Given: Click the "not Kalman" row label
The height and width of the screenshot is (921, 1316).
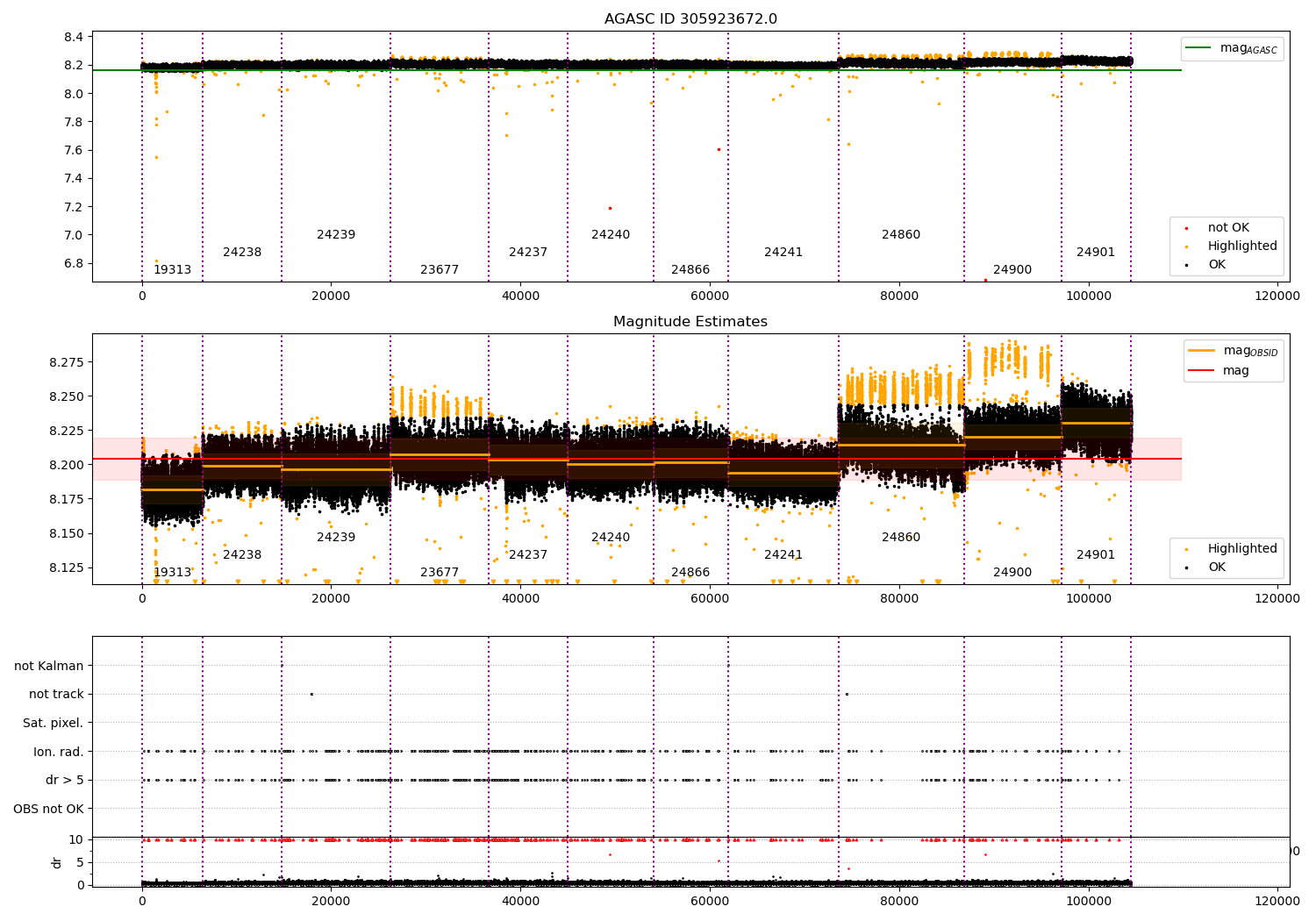Looking at the screenshot, I should pos(49,666).
